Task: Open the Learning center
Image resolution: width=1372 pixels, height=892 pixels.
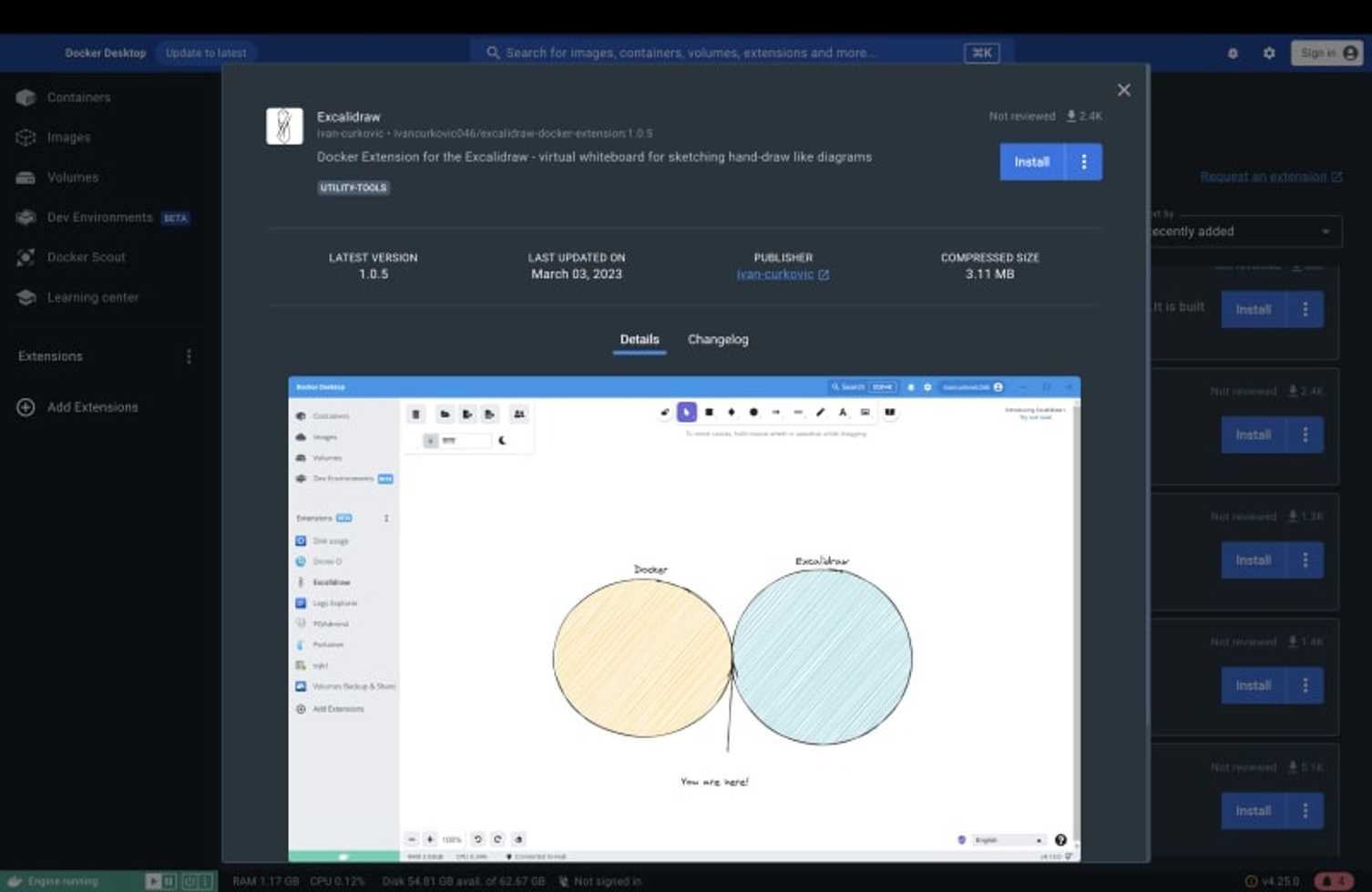Action: [92, 297]
